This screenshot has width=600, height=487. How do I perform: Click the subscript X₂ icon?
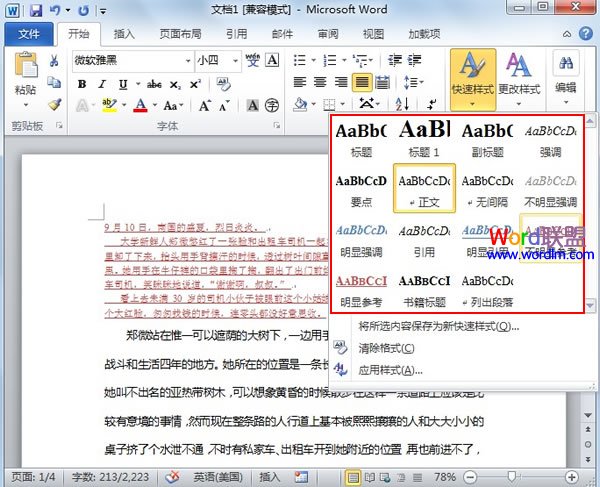[x=175, y=84]
